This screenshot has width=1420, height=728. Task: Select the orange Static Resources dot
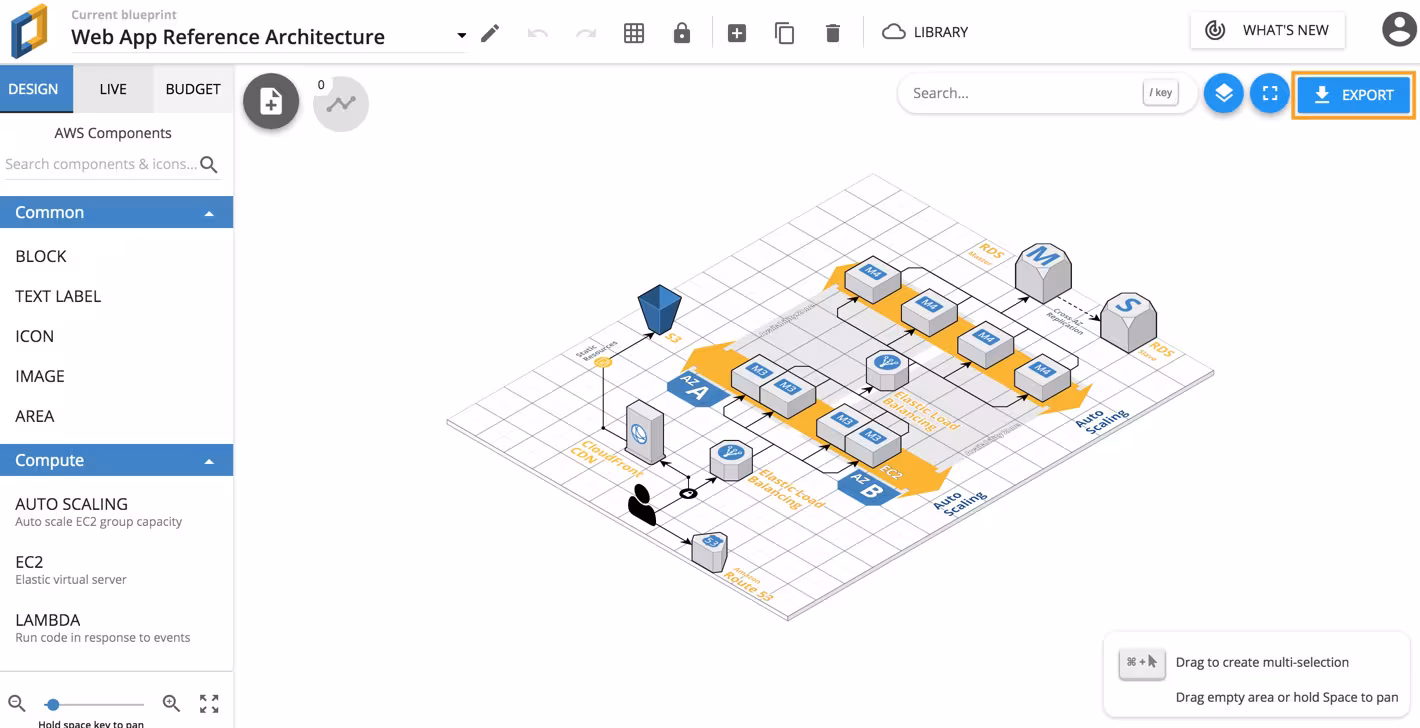pyautogui.click(x=603, y=362)
